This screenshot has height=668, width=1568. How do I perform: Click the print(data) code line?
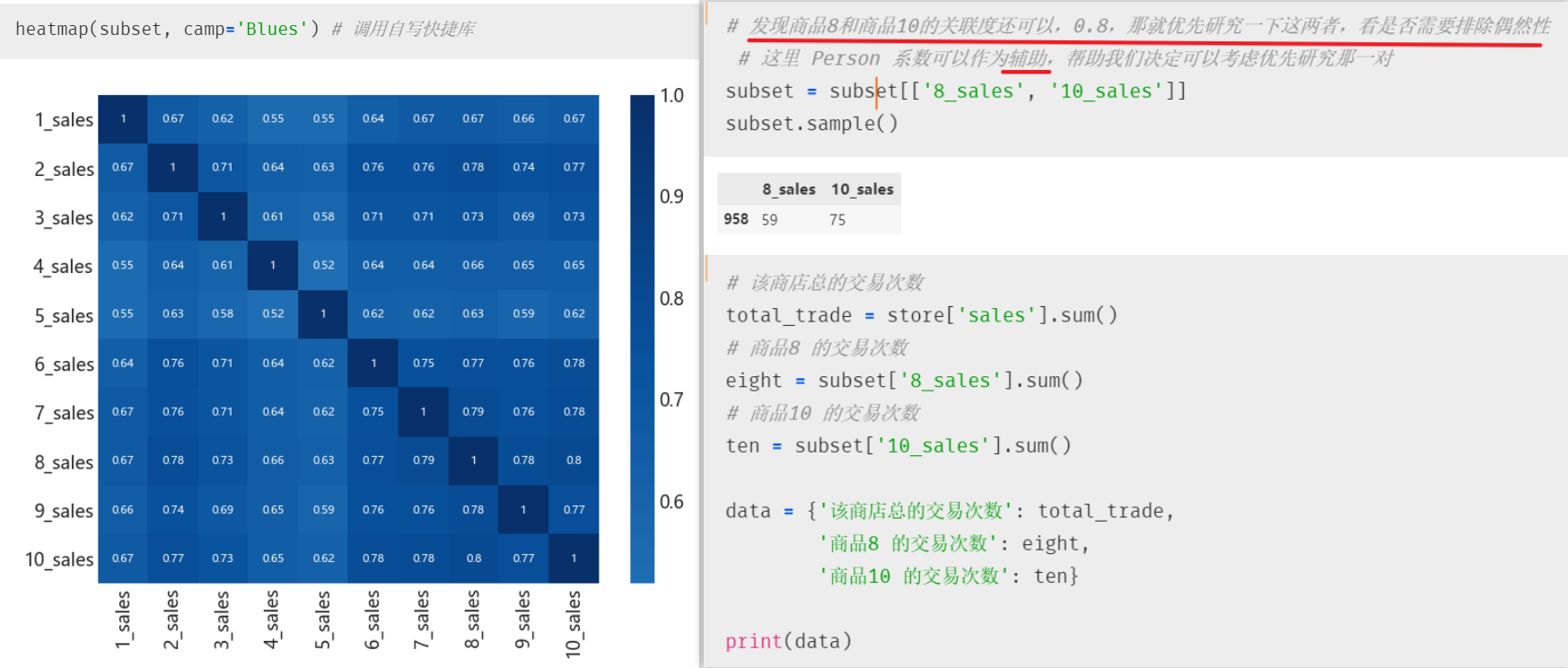(x=789, y=641)
